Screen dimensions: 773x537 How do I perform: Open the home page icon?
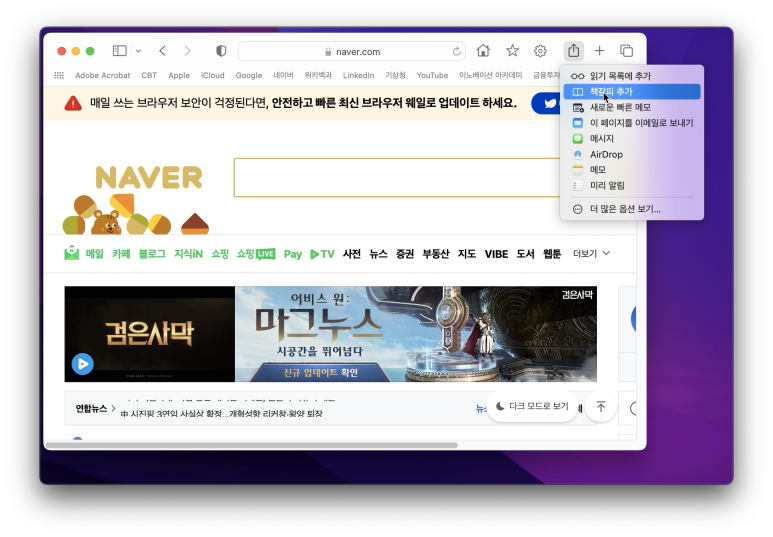(x=483, y=50)
